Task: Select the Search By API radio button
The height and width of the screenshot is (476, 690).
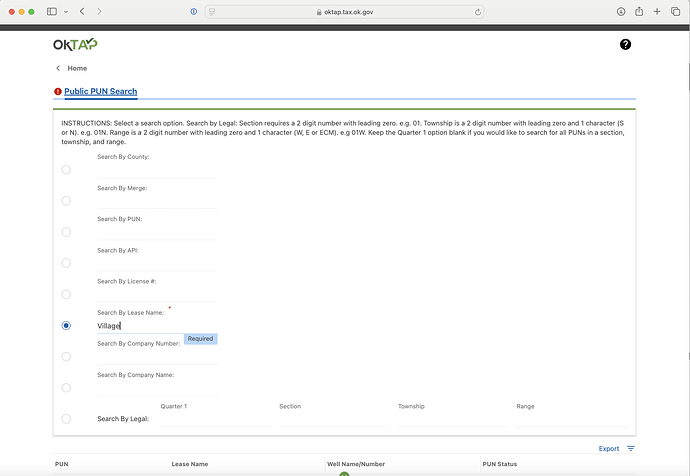Action: pos(66,263)
